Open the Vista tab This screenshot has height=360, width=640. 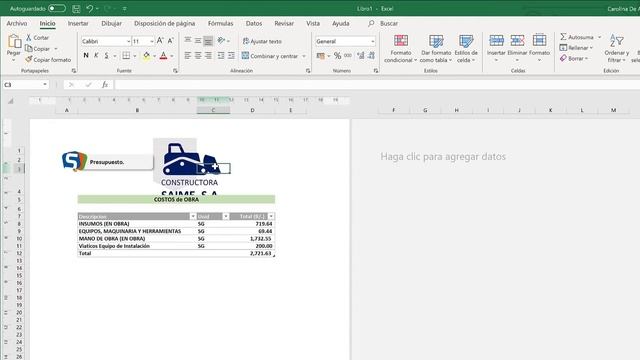(x=313, y=23)
